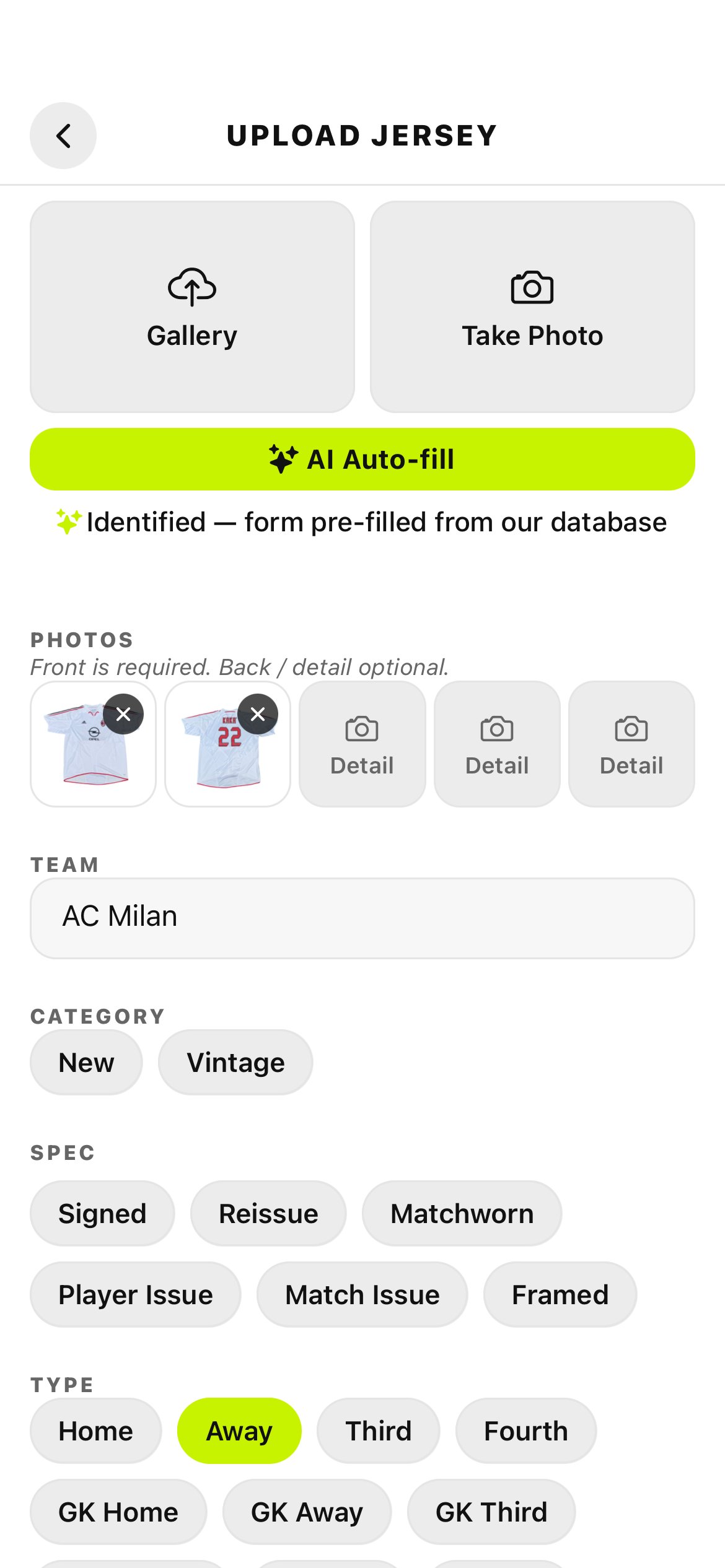Toggle the Signed spec chip

click(102, 1214)
